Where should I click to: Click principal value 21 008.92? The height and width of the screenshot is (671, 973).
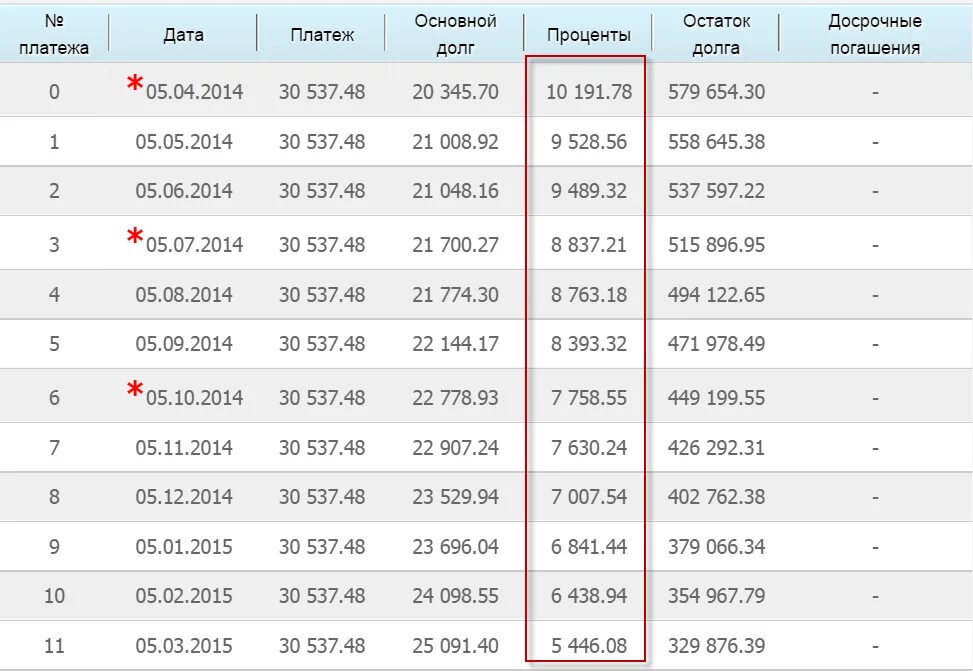click(x=455, y=142)
